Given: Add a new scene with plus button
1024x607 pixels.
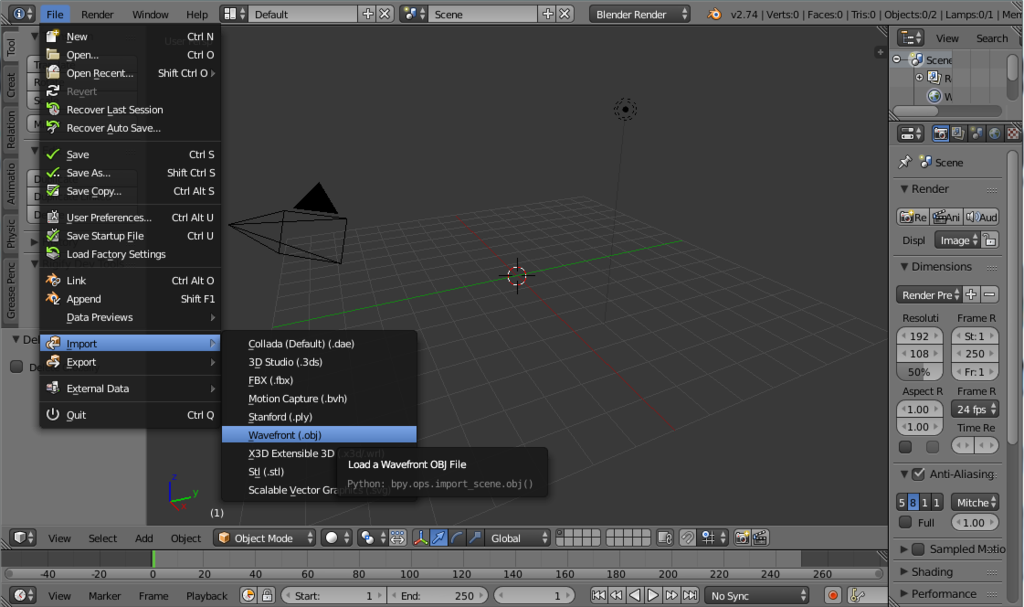Looking at the screenshot, I should coord(547,14).
